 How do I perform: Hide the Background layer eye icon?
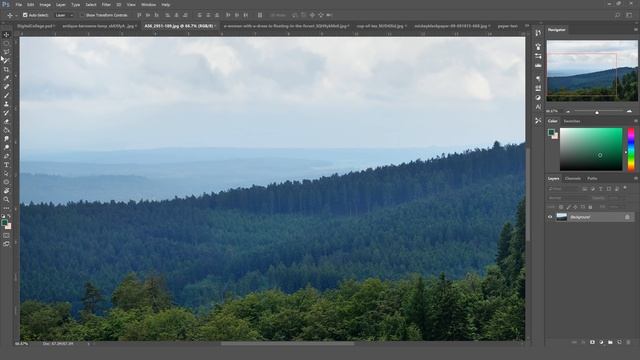point(550,217)
